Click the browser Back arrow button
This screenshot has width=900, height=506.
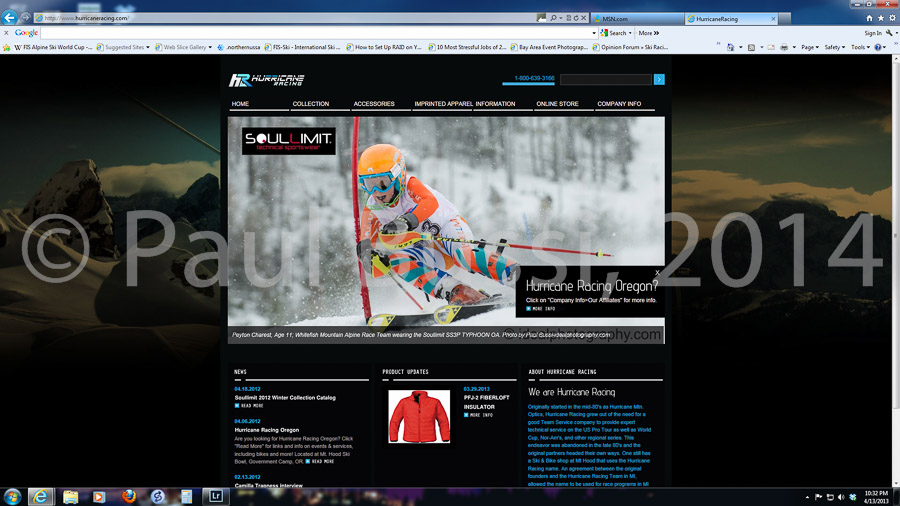(x=9, y=18)
